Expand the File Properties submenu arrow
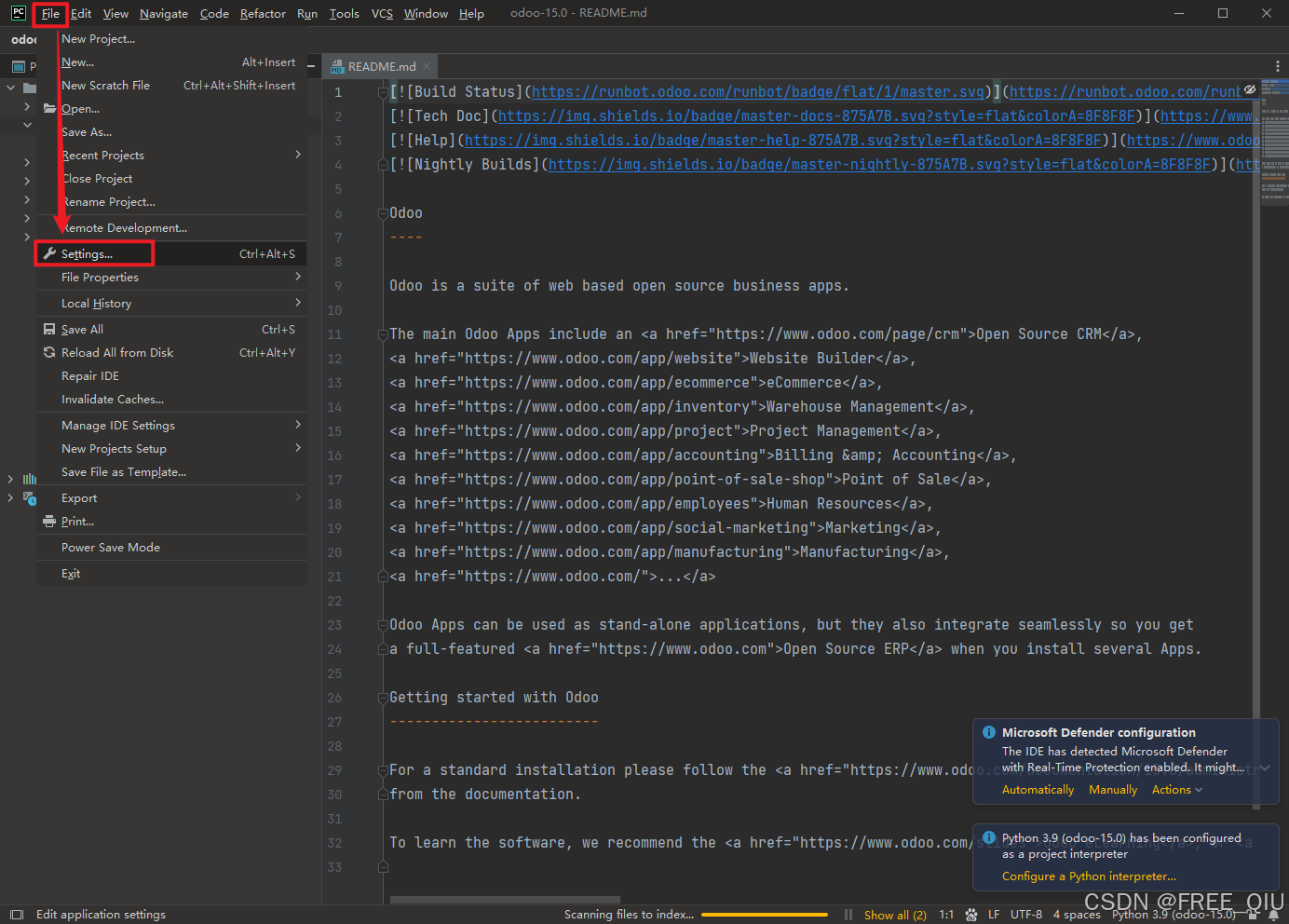 coord(298,277)
